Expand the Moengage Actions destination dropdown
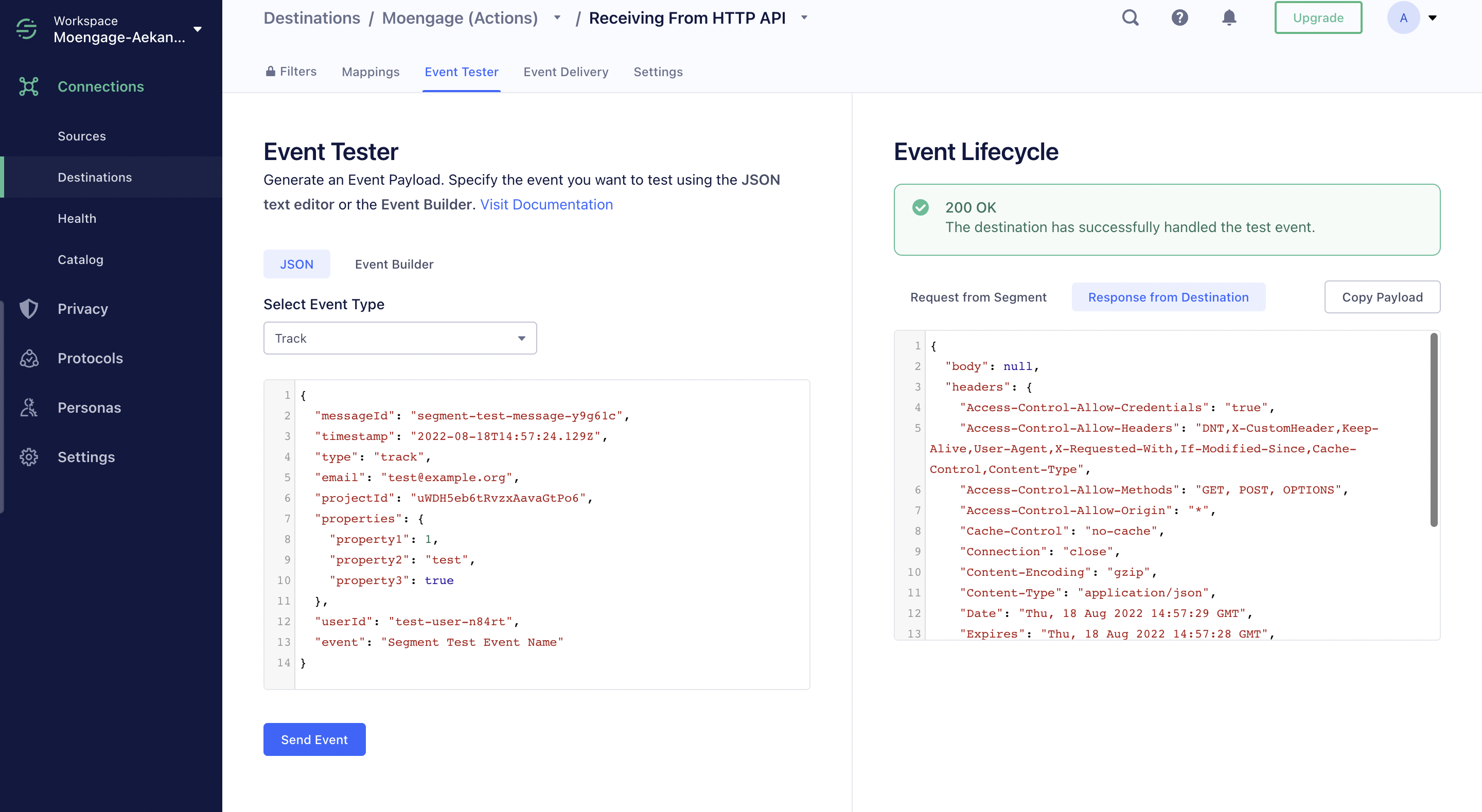 (x=558, y=17)
